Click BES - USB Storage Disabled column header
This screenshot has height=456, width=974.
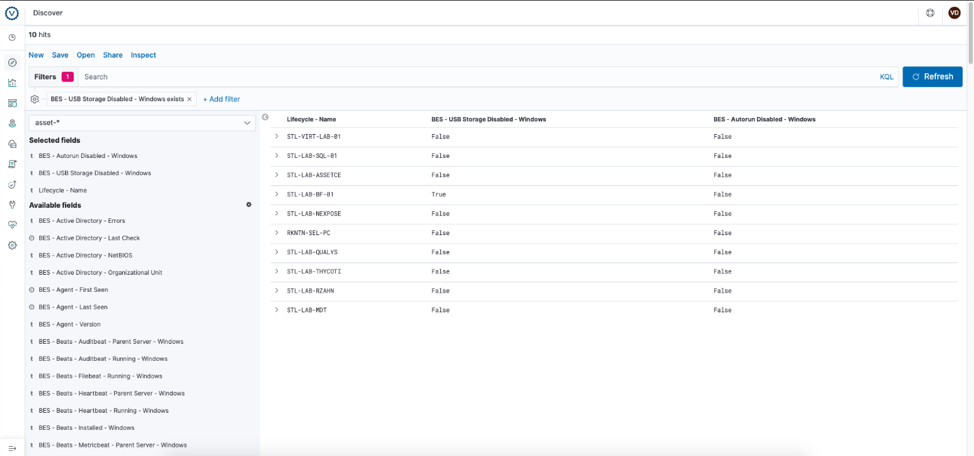[488, 119]
